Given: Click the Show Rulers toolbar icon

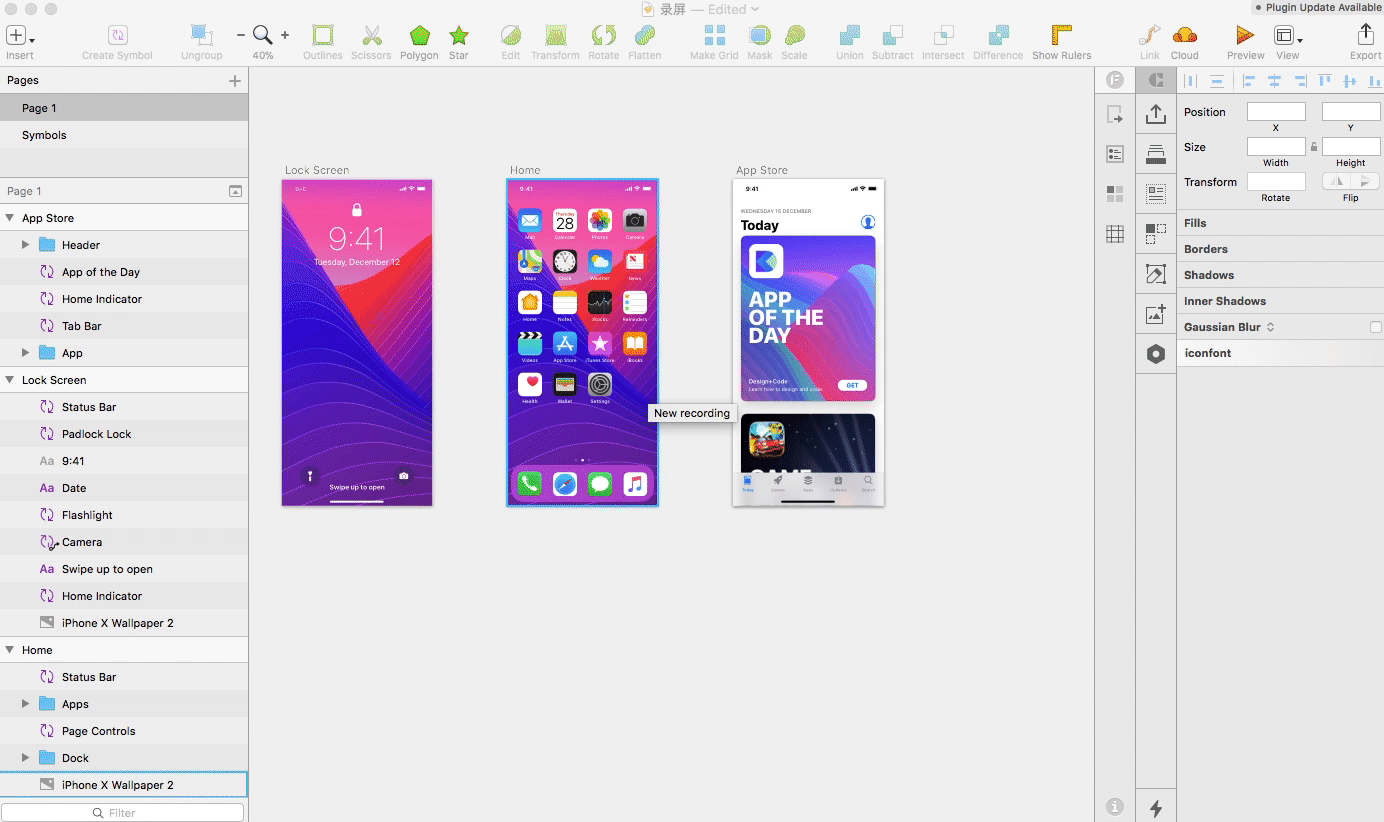Looking at the screenshot, I should coord(1061,37).
